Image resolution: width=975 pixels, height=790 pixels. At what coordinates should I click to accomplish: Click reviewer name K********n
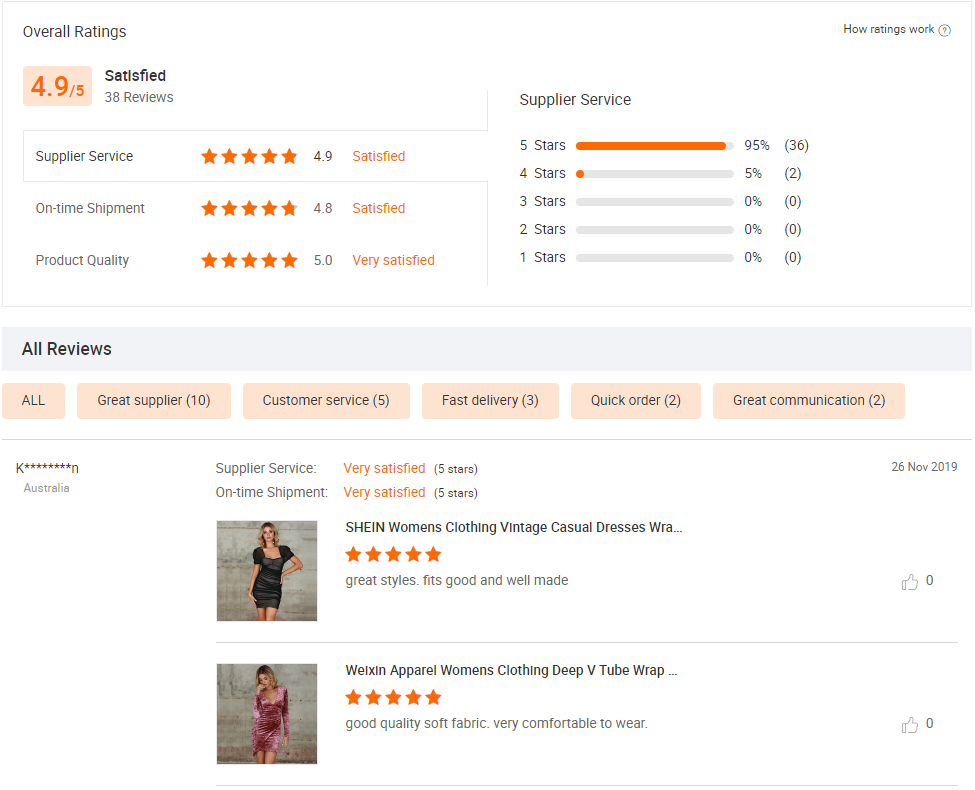click(x=47, y=468)
